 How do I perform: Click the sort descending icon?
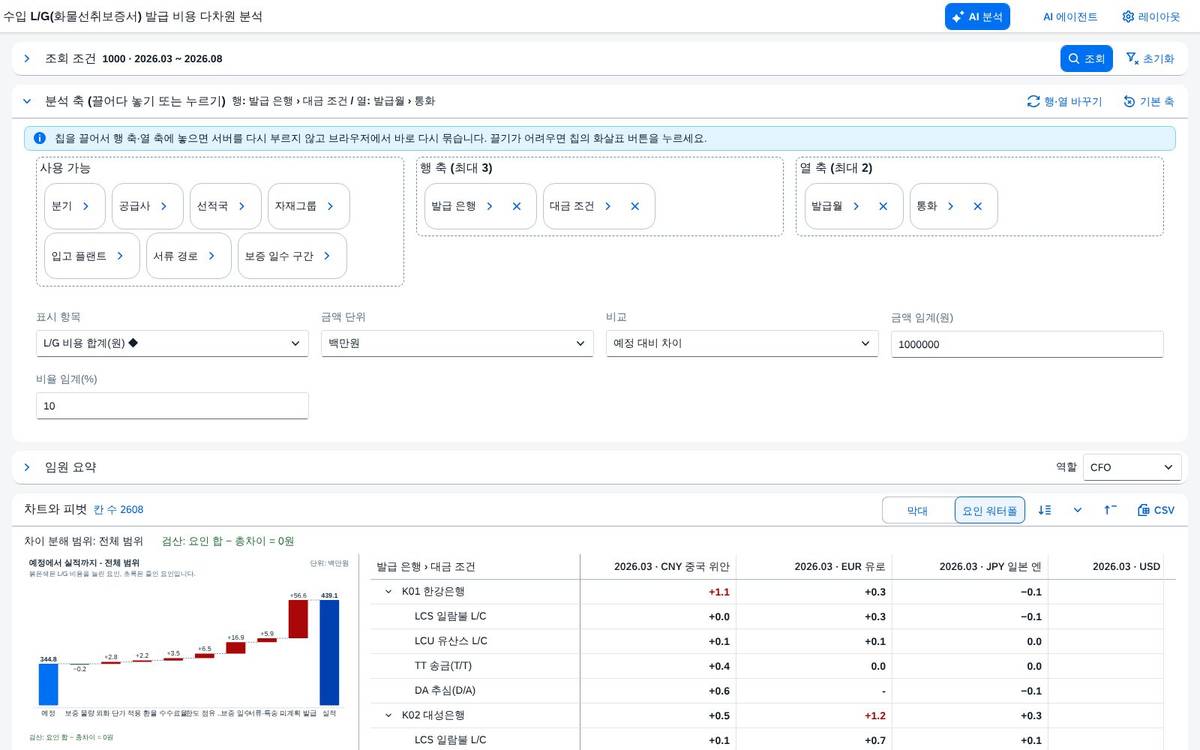tap(1045, 510)
